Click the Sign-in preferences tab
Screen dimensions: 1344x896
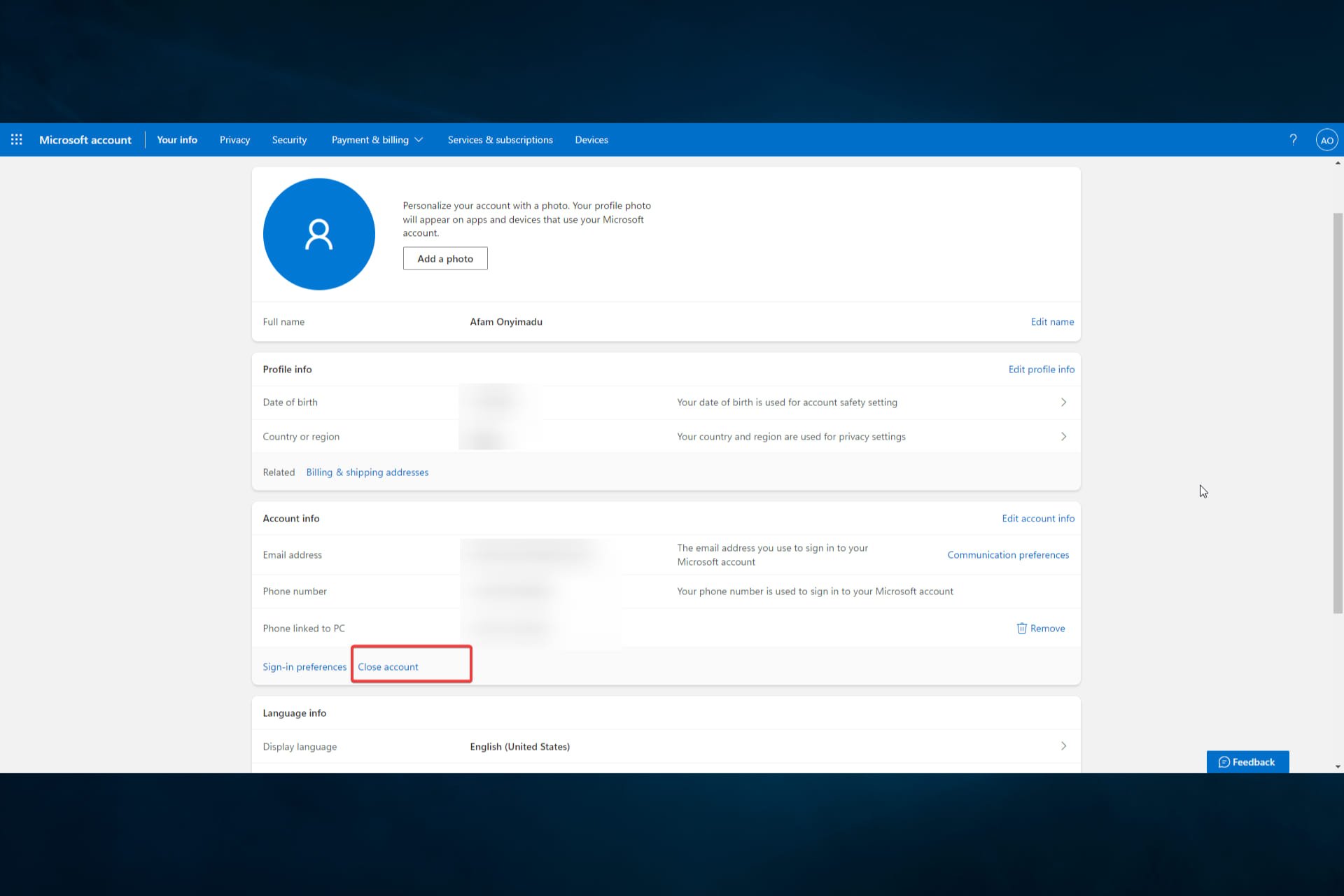(x=304, y=666)
